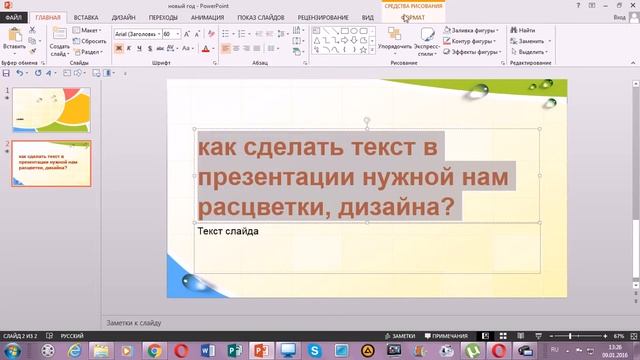Insert oval shape from shapes gallery
640x360 pixels.
[x=354, y=31]
